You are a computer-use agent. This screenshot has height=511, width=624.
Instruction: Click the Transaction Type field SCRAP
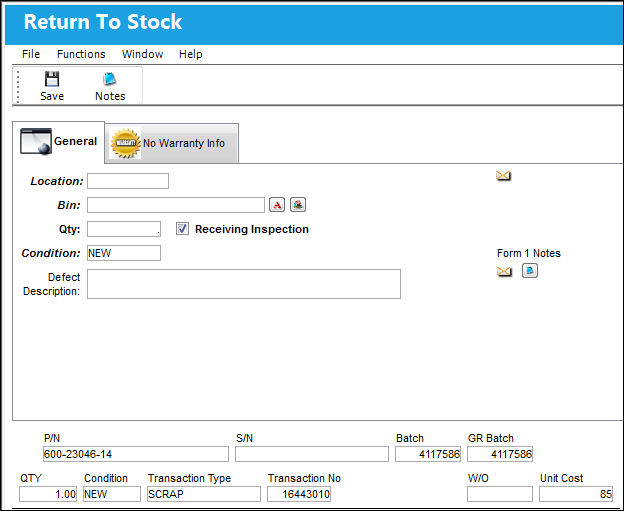point(204,494)
